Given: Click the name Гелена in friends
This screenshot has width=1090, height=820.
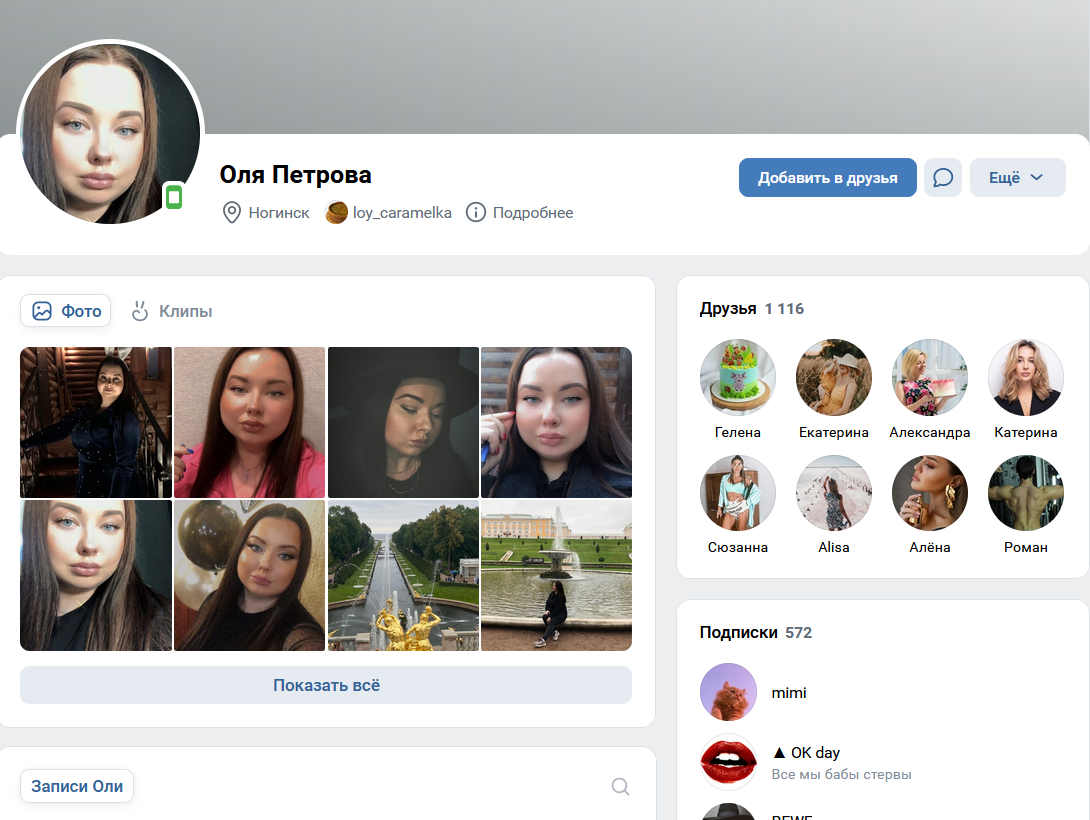Looking at the screenshot, I should pyautogui.click(x=738, y=432).
